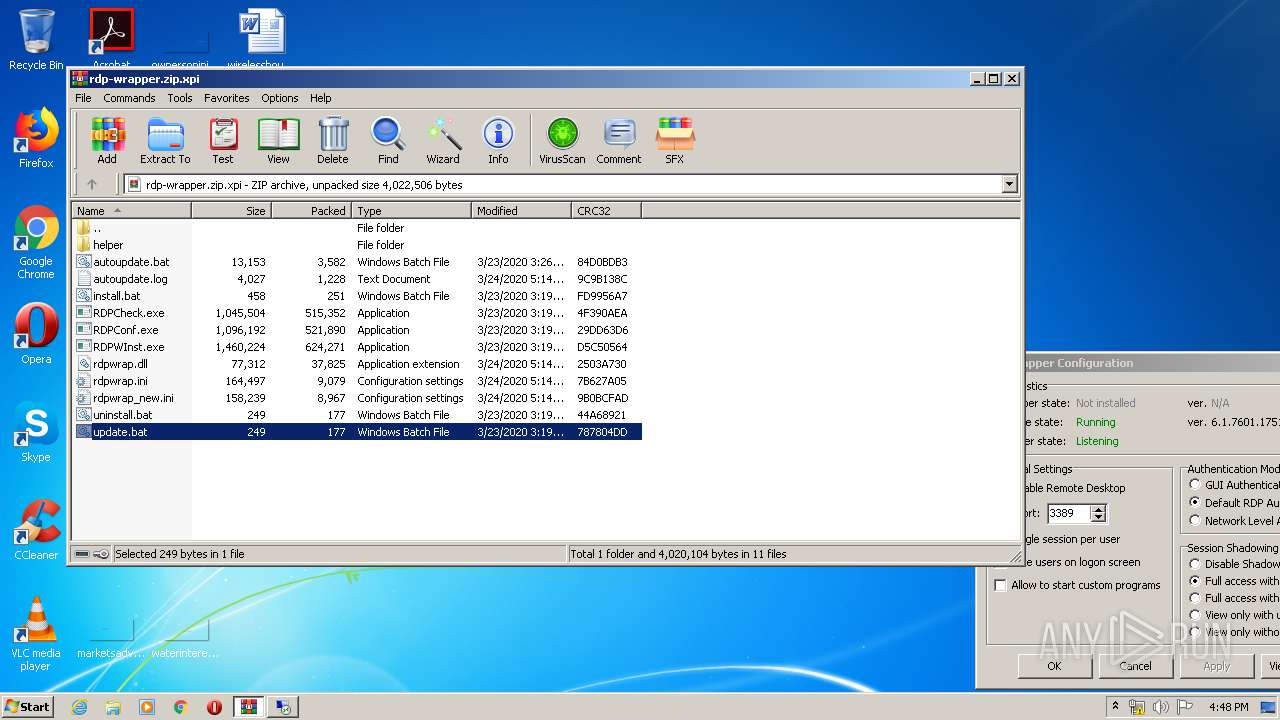1280x720 pixels.
Task: Open the archive Comment tool
Action: 619,140
